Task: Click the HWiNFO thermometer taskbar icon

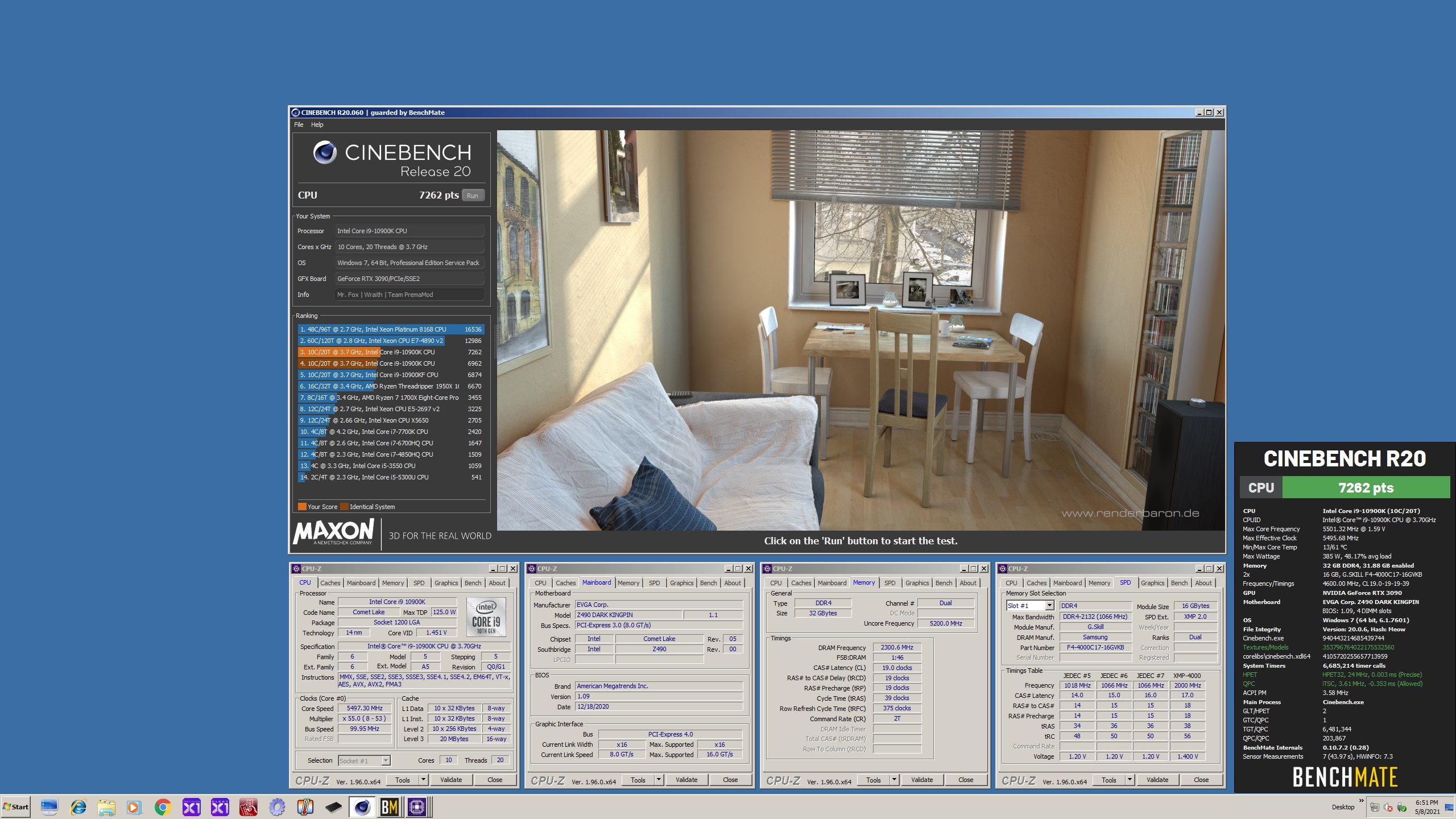Action: [305, 807]
